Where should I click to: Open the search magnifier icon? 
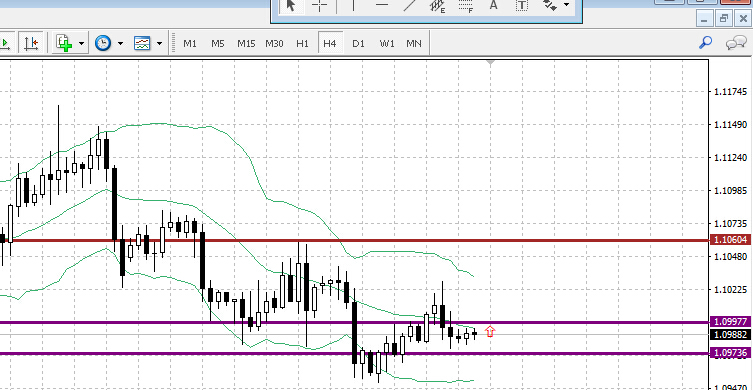point(705,43)
